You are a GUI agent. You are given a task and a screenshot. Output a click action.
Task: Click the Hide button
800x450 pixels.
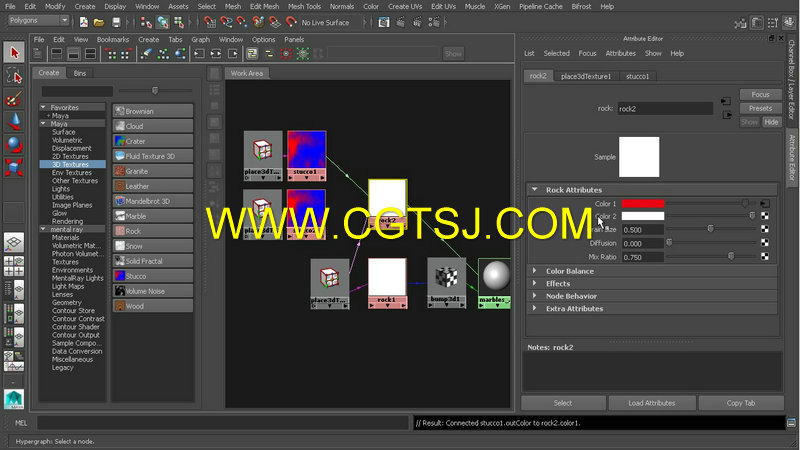coord(771,122)
